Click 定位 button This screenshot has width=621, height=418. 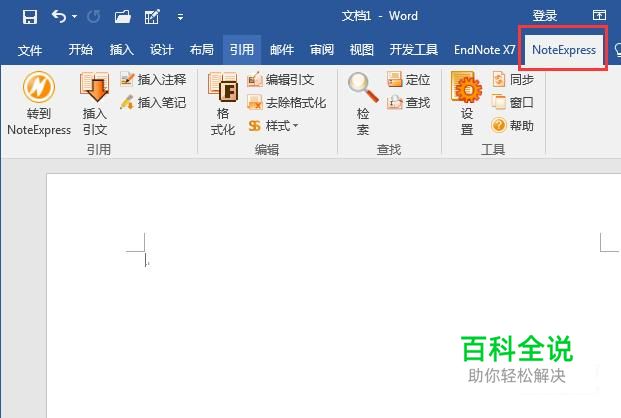pos(409,80)
